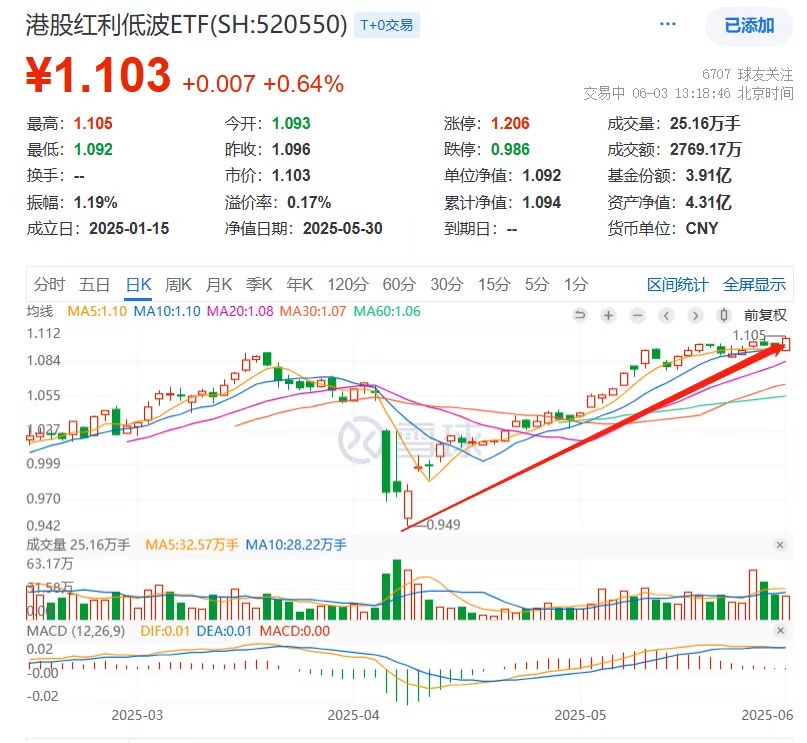Click the DIF:0.01 value

165,631
